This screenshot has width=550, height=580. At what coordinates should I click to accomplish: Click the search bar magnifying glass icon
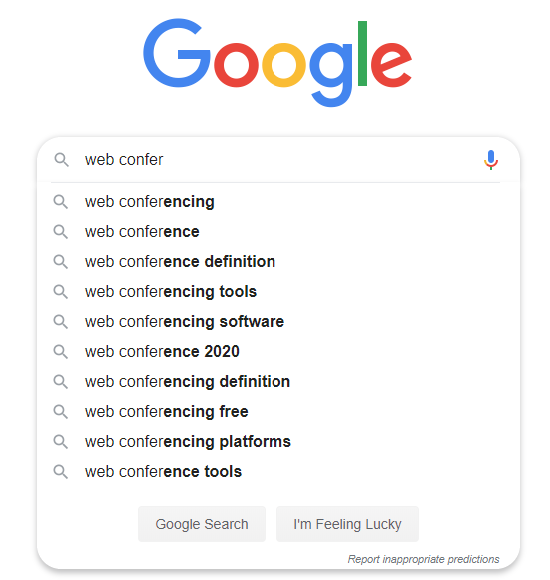(x=61, y=160)
